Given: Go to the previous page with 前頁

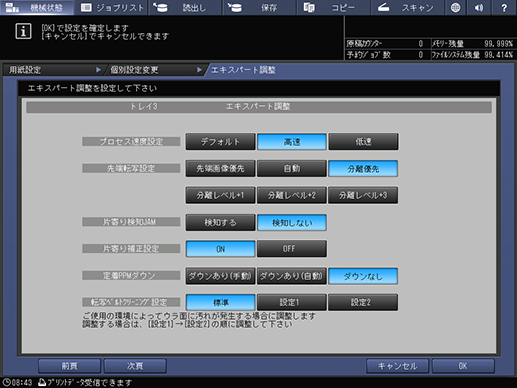Looking at the screenshot, I should pos(69,366).
